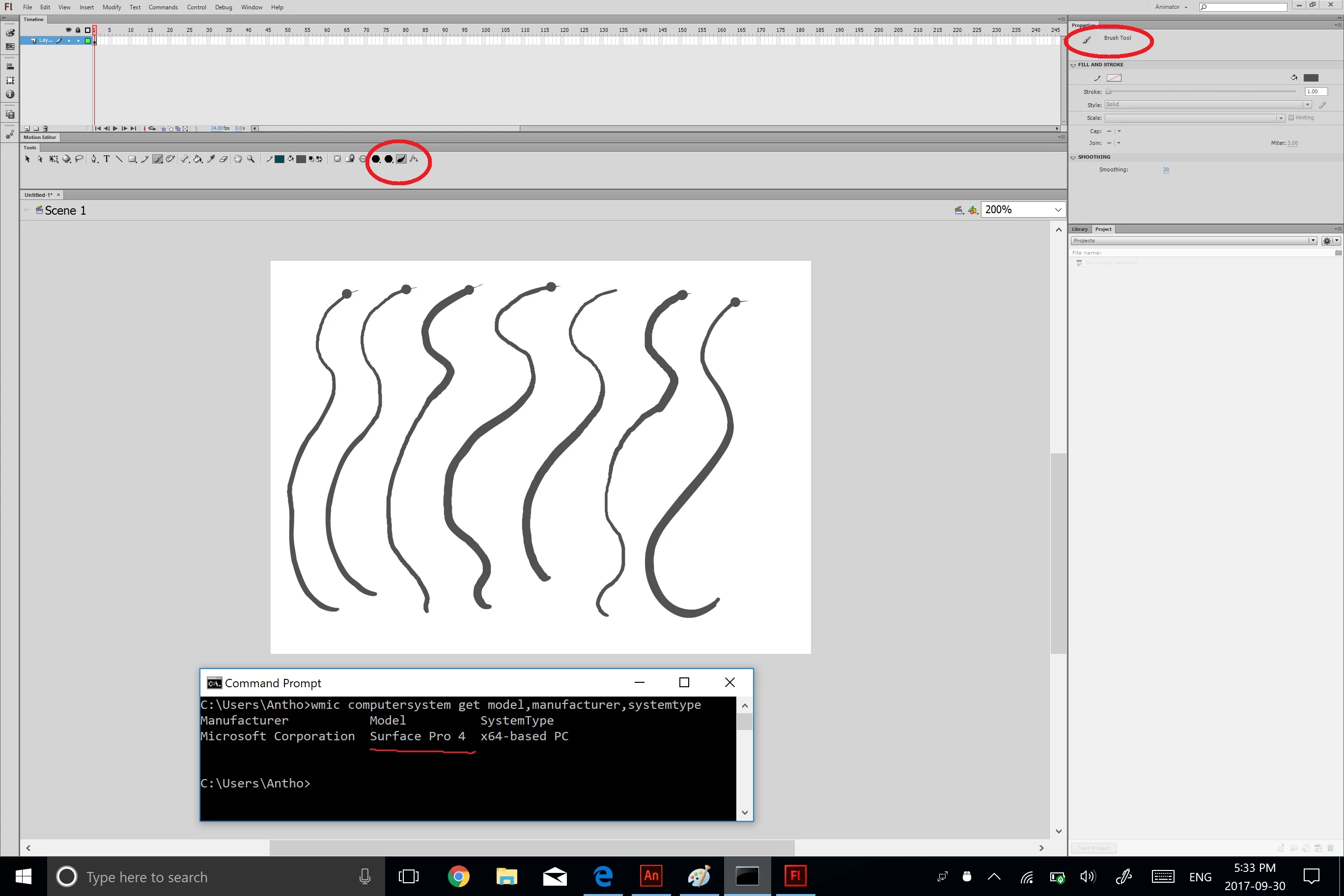Open Adobe Animate from the taskbar
The image size is (1344, 896).
[651, 876]
